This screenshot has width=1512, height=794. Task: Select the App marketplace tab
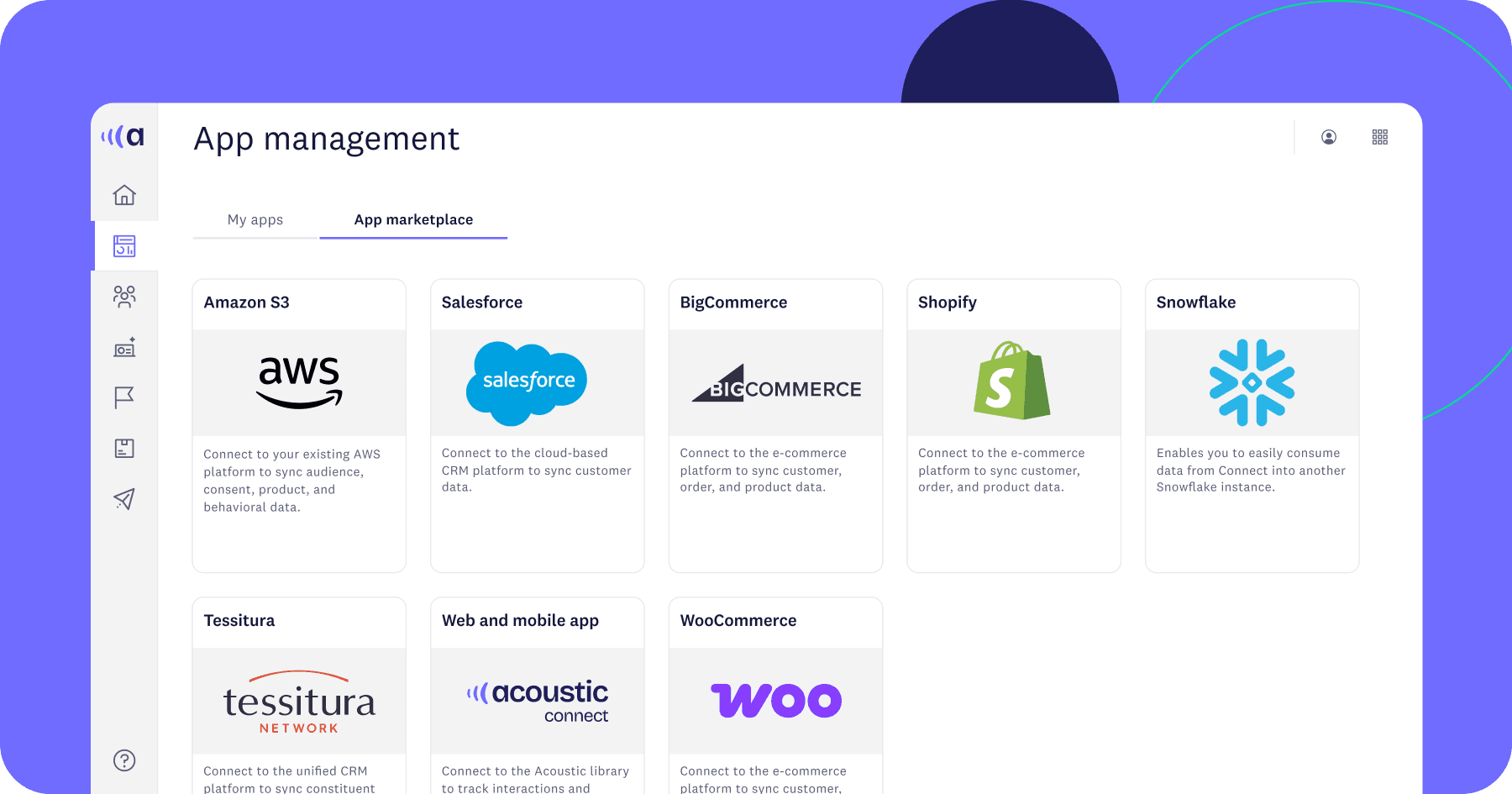(413, 220)
